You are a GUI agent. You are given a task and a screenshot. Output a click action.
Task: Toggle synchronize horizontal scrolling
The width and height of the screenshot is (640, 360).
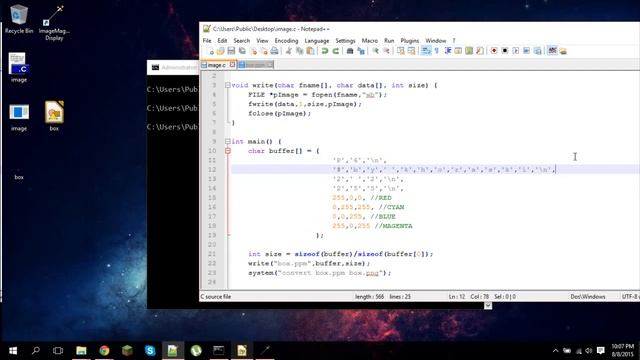[x=411, y=51]
